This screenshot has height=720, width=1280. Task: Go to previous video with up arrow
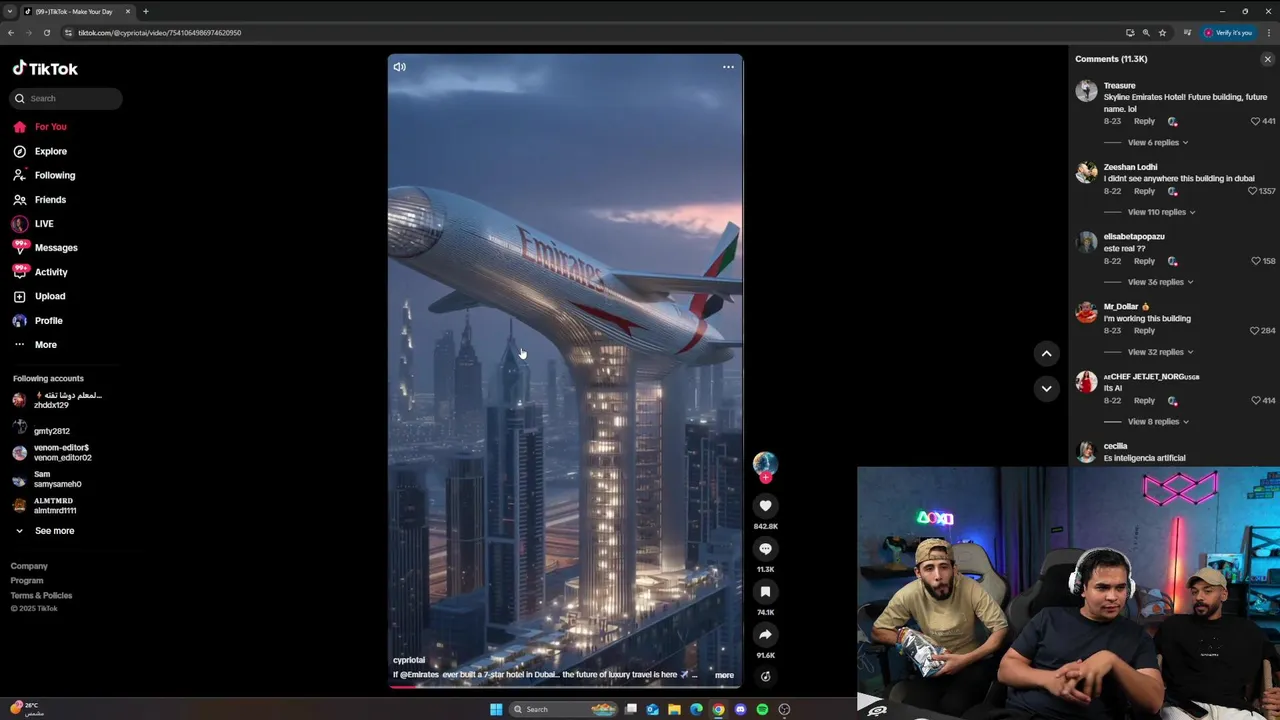[x=1046, y=353]
